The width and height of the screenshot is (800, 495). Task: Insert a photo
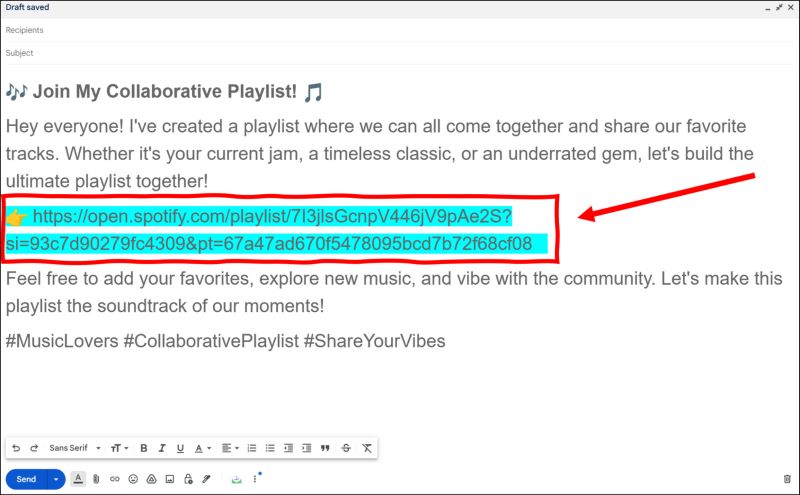click(x=170, y=479)
